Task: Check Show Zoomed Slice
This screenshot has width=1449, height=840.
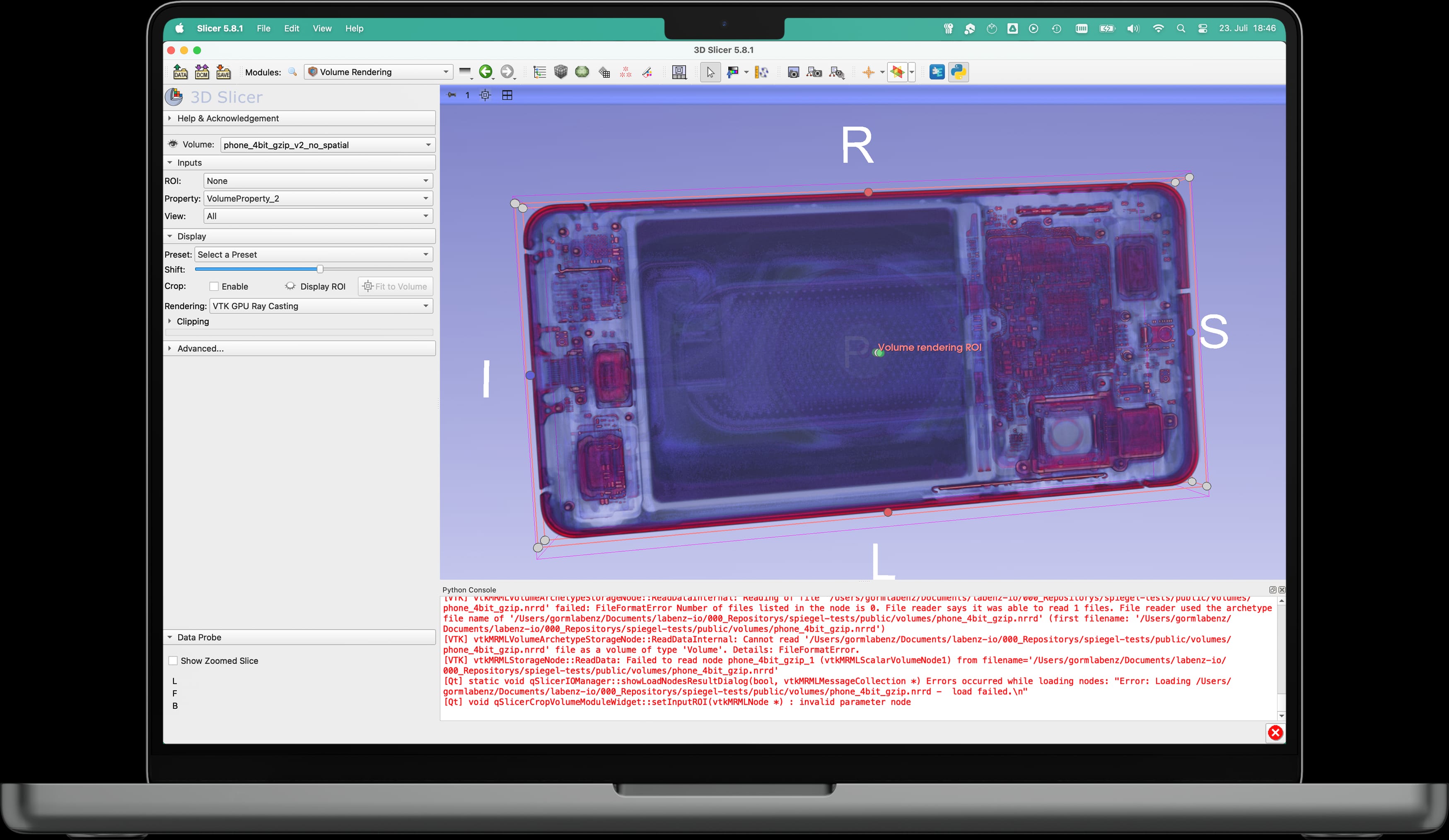Action: pyautogui.click(x=173, y=661)
